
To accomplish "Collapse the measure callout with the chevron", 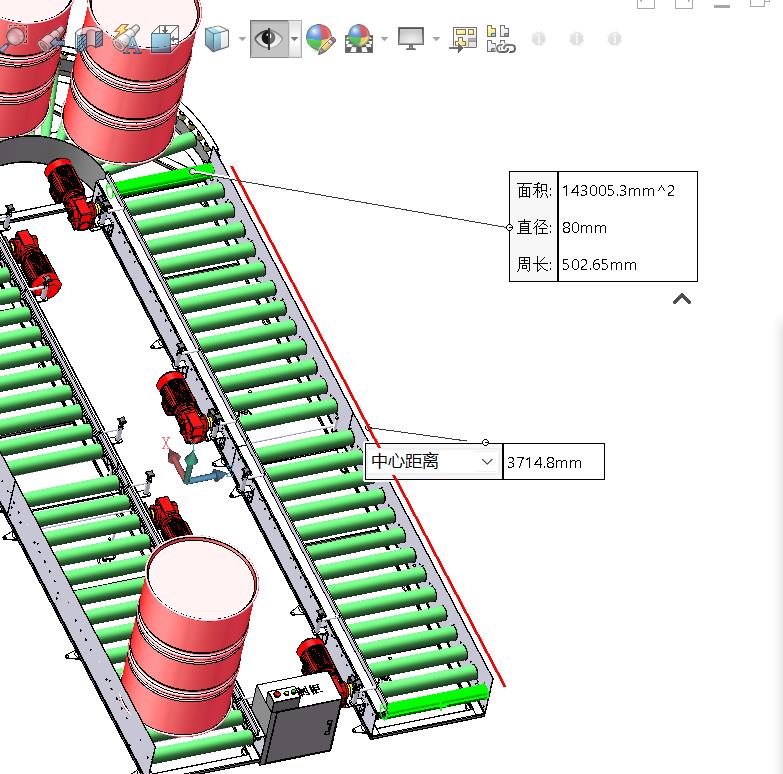I will 682,299.
